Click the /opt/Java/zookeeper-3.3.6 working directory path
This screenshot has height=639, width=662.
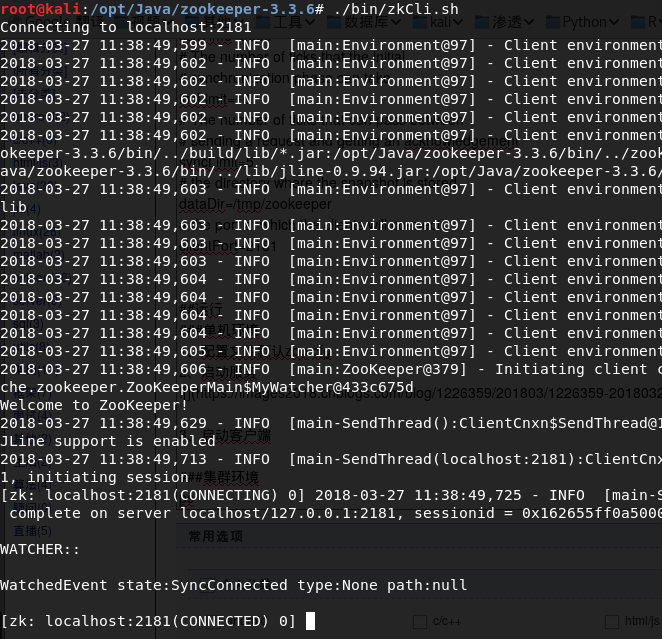(x=202, y=9)
